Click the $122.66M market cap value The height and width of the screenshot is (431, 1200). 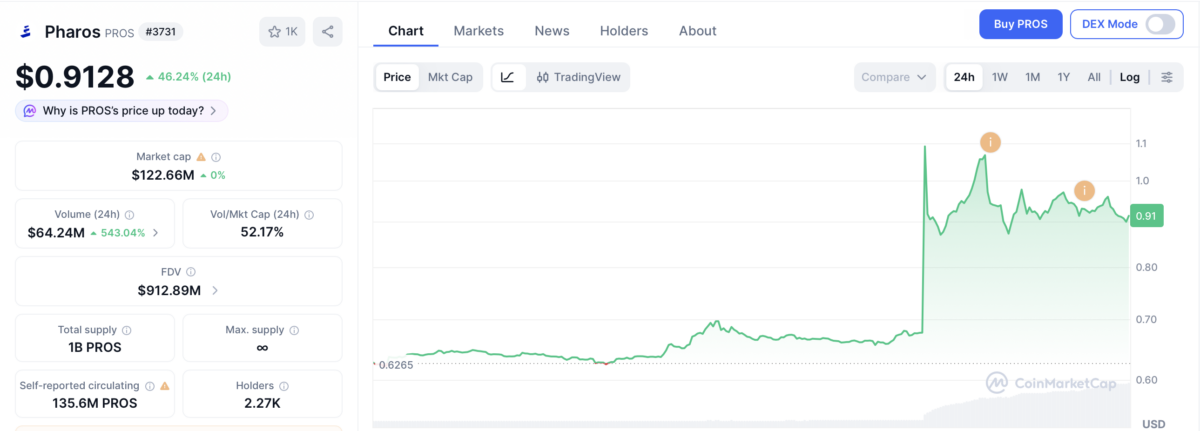click(163, 175)
